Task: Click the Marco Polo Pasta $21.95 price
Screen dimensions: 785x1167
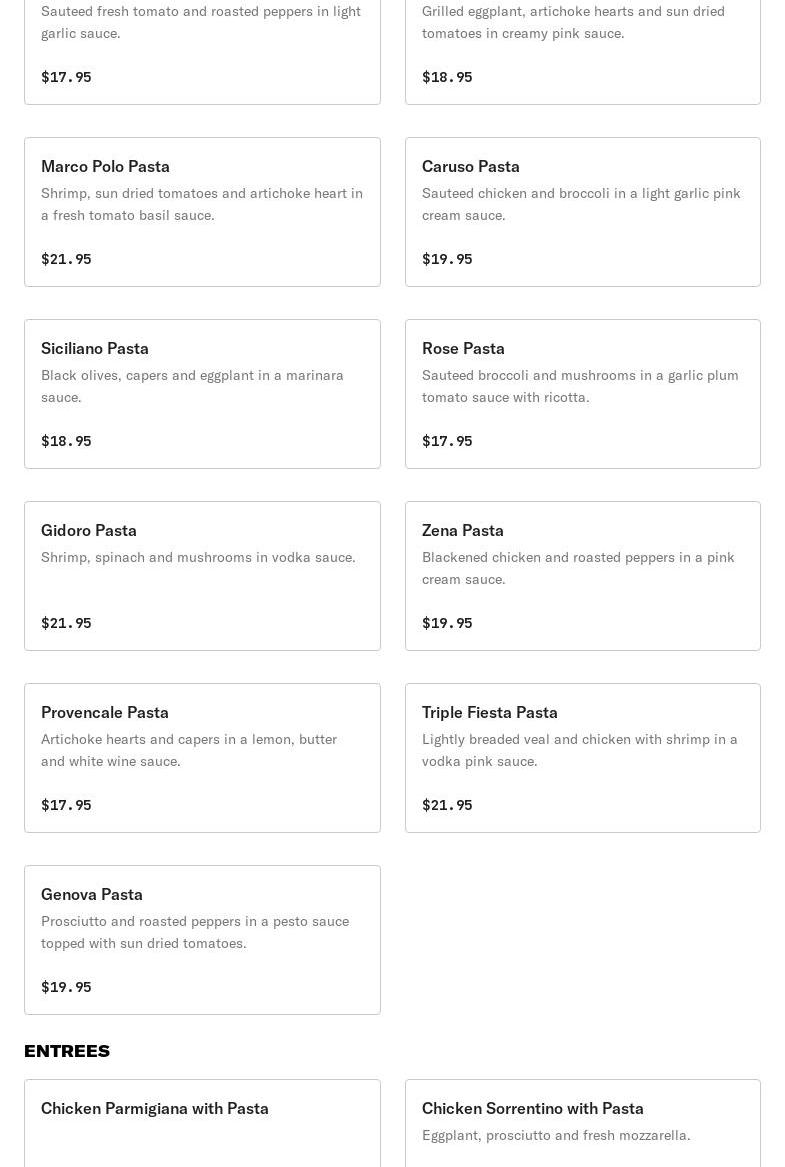Action: (x=66, y=259)
